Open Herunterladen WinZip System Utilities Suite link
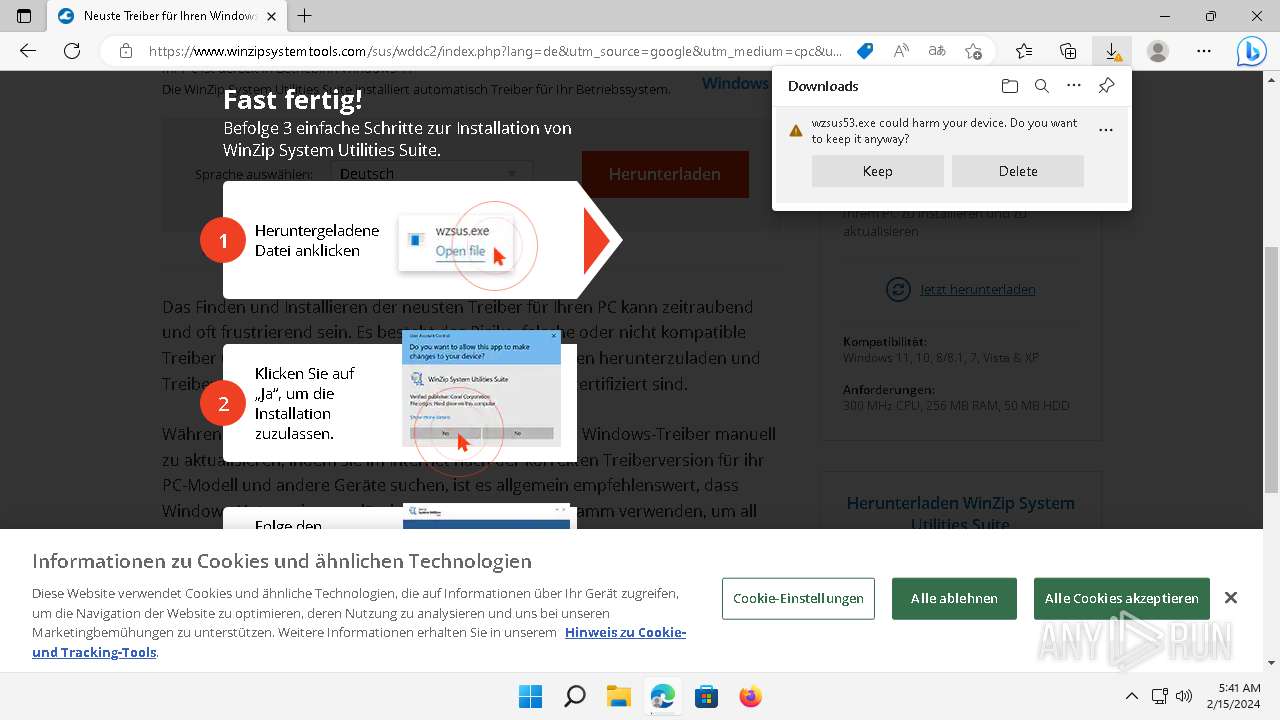 961,513
